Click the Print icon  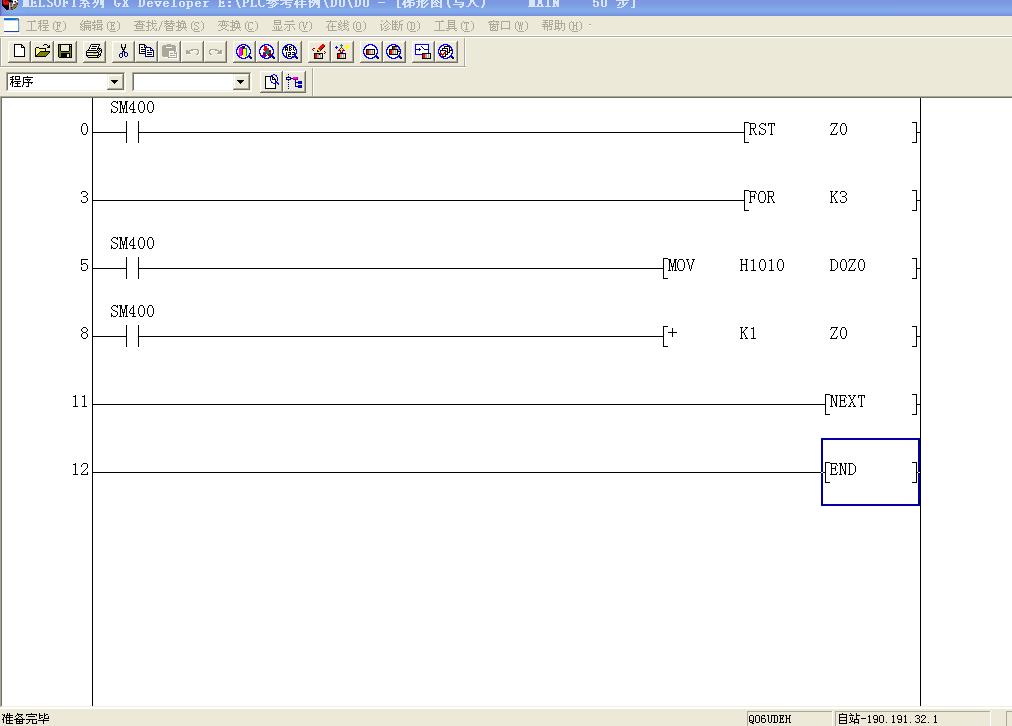tap(94, 52)
